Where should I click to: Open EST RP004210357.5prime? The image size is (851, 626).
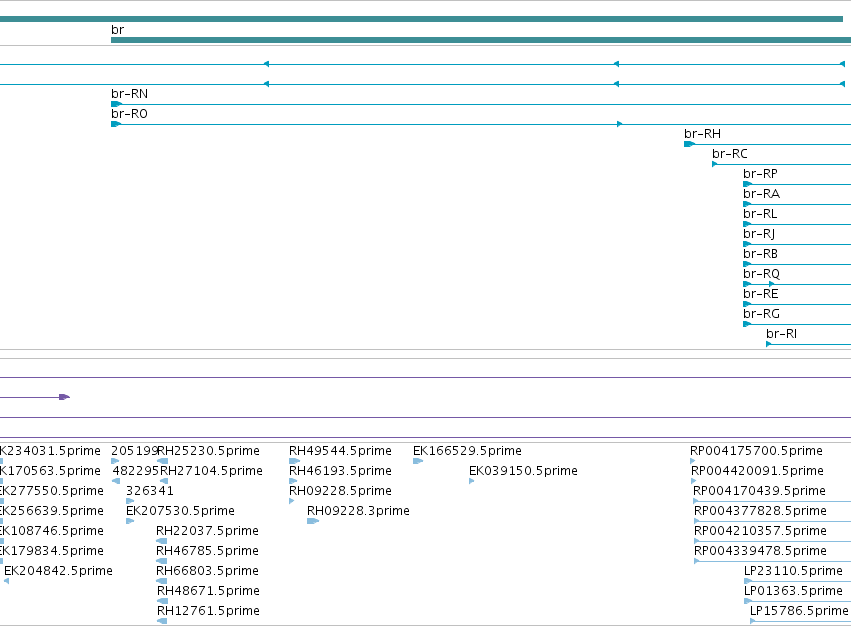760,531
